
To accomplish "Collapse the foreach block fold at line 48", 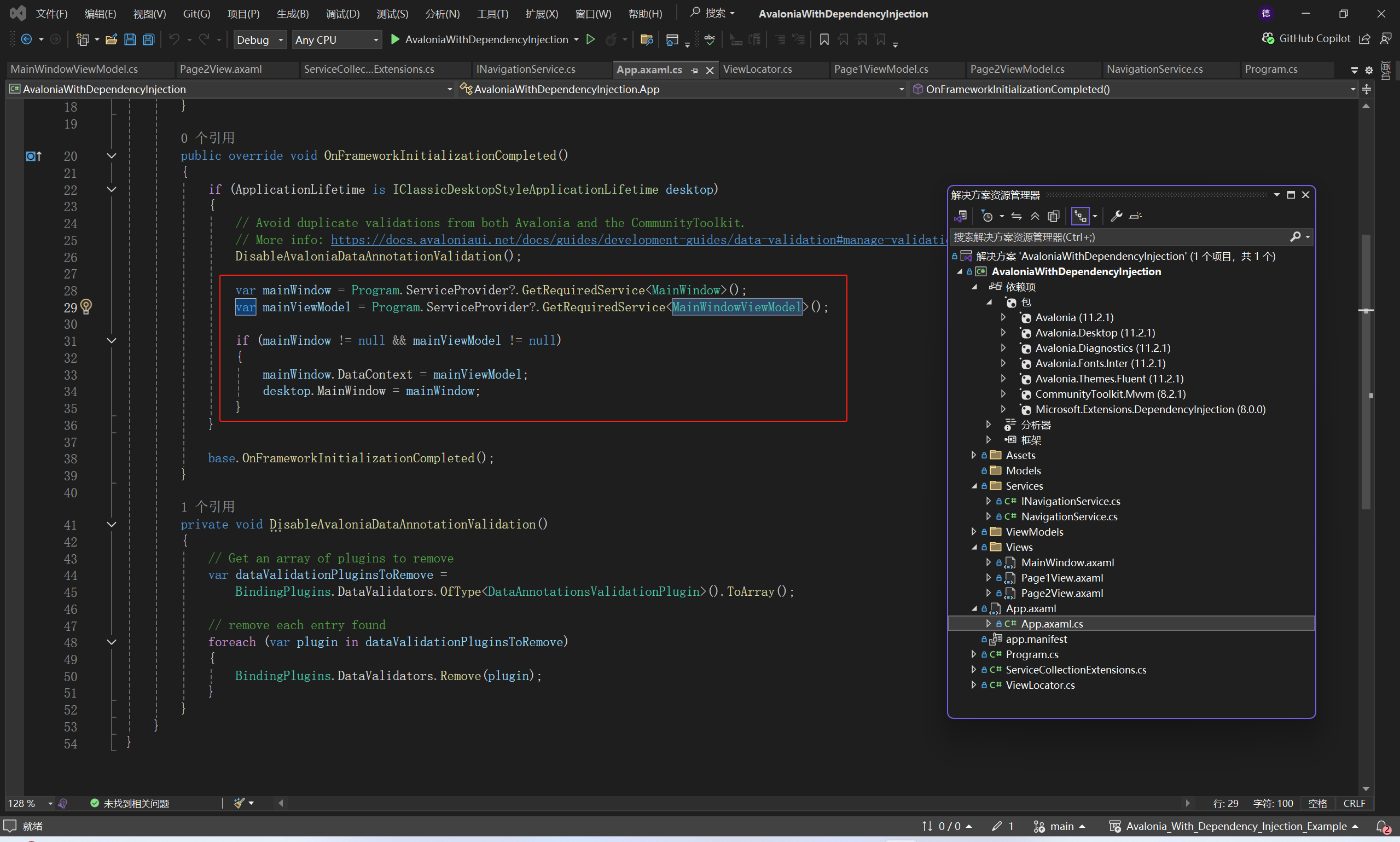I will click(112, 642).
